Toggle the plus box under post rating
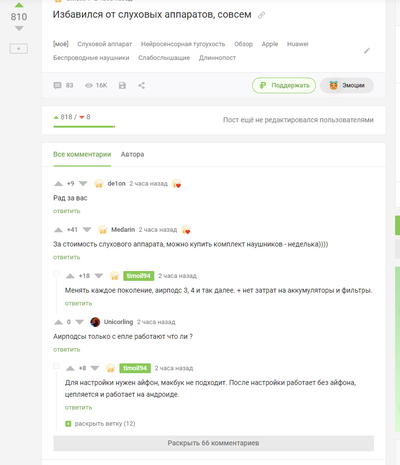 point(19,49)
